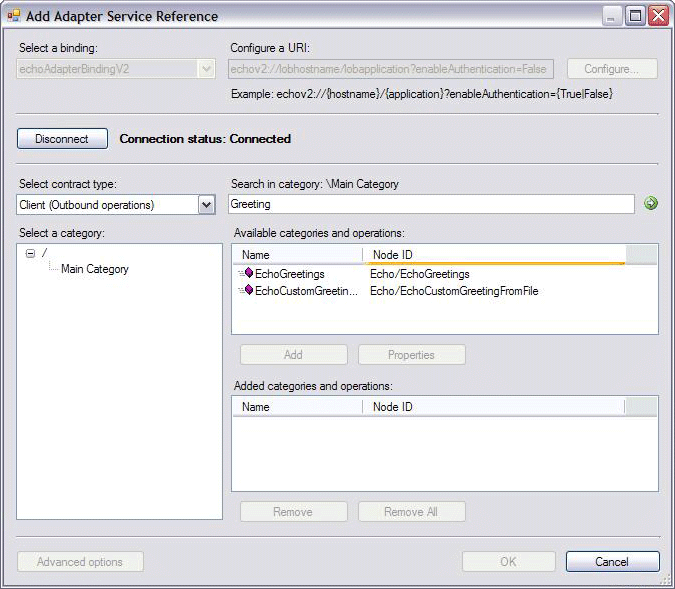Image resolution: width=675 pixels, height=589 pixels.
Task: Click the green search arrow icon
Action: pyautogui.click(x=650, y=203)
